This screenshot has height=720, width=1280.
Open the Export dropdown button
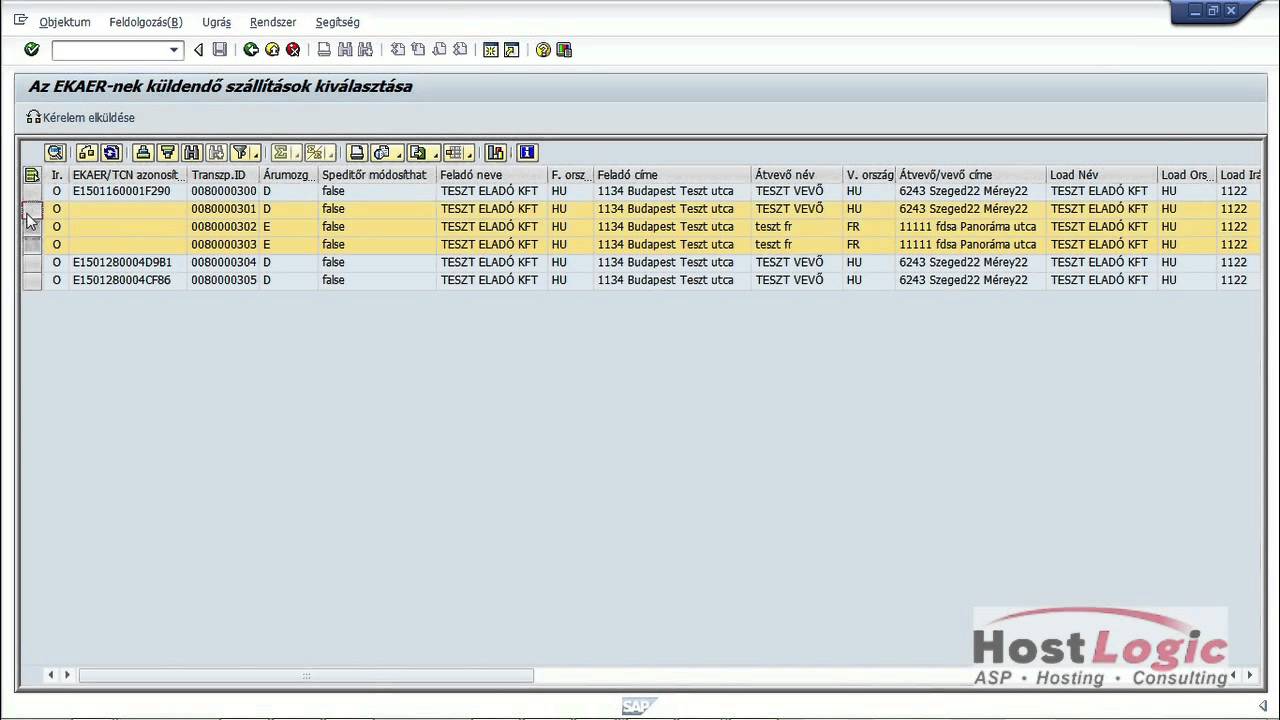click(424, 153)
